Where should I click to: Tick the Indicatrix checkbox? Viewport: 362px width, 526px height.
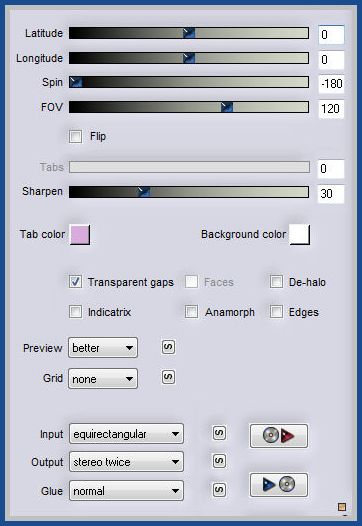point(75,312)
